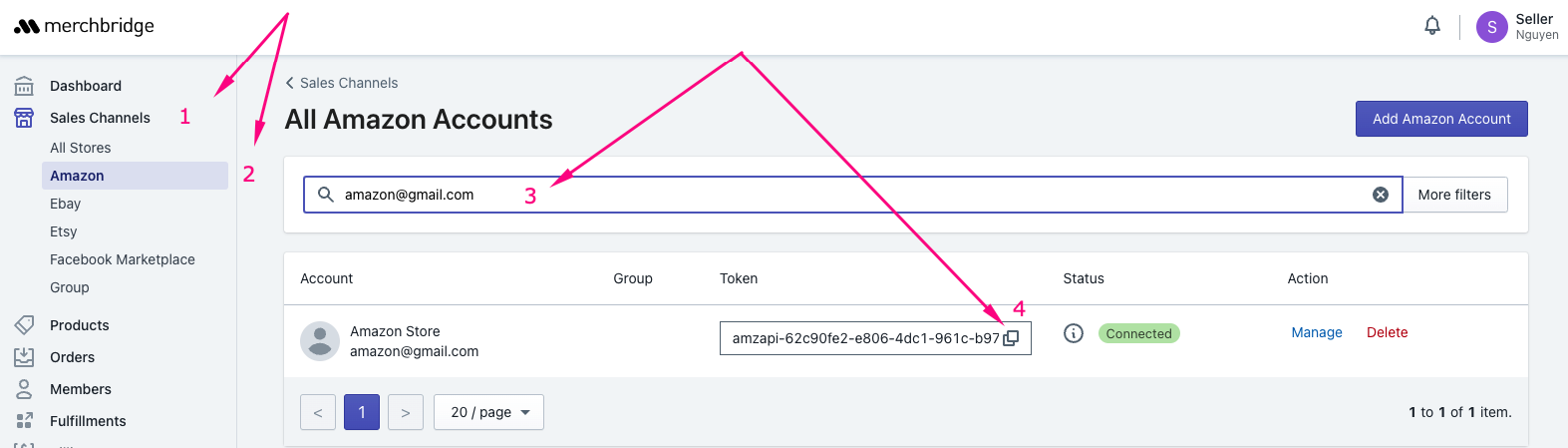The image size is (1568, 448).
Task: Collapse the Sales Channels menu
Action: [x=100, y=118]
